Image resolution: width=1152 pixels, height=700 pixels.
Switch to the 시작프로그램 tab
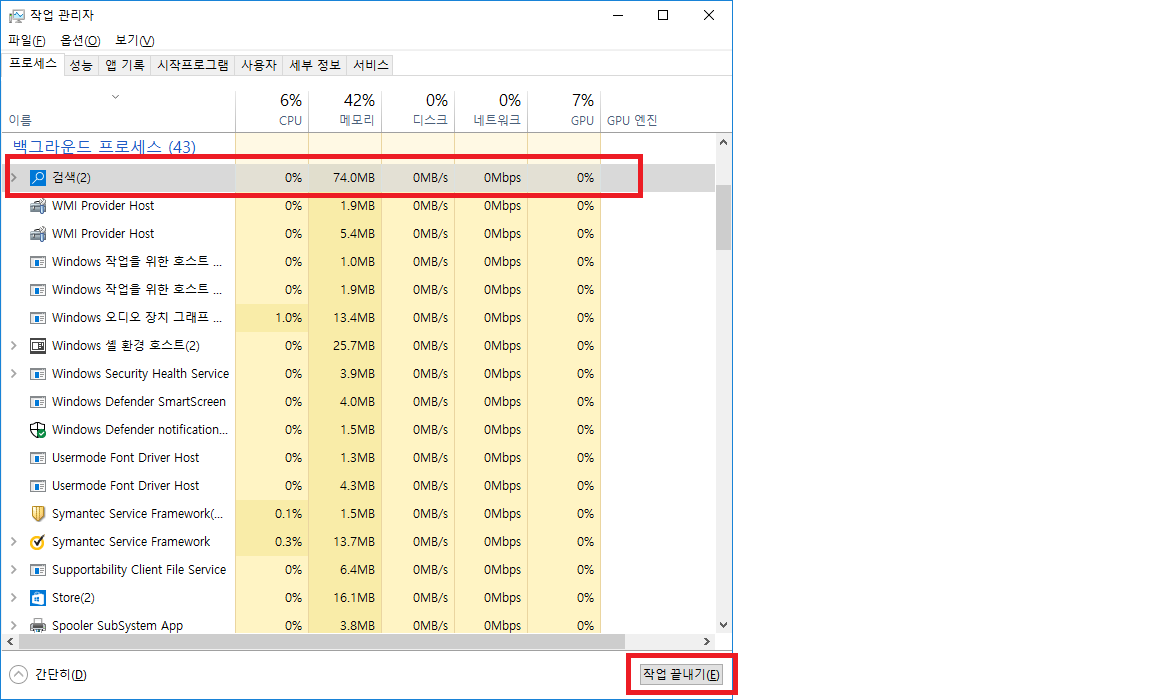(192, 65)
